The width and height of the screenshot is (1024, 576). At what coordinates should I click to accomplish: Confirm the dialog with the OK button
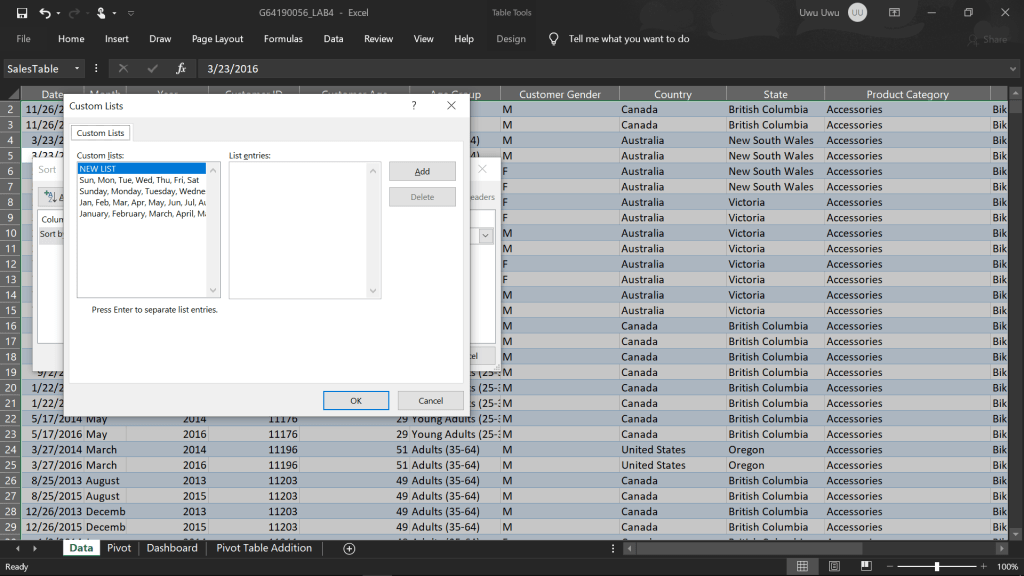tap(355, 401)
